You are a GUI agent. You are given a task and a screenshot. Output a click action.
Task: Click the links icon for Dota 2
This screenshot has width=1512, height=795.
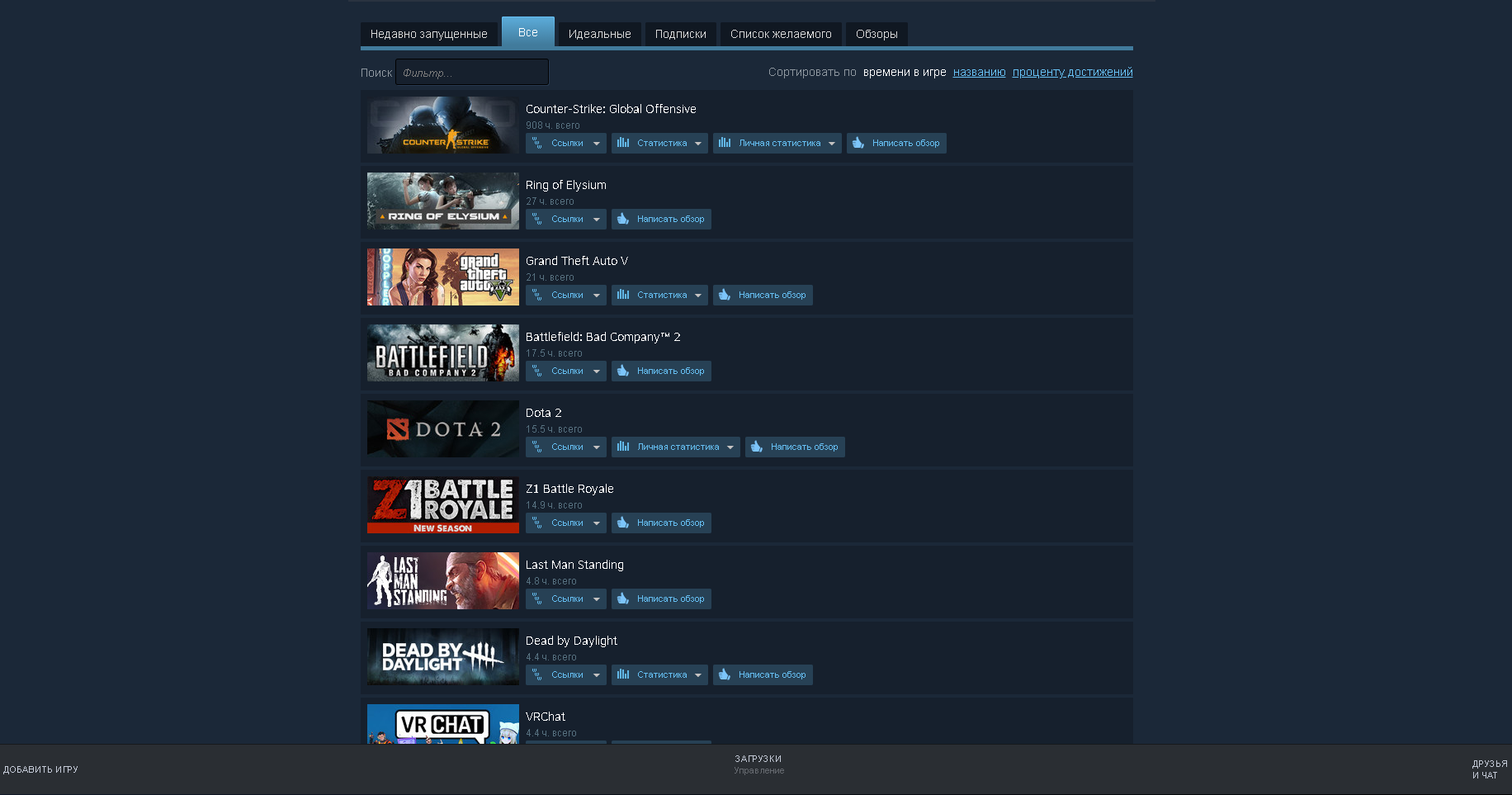click(537, 447)
